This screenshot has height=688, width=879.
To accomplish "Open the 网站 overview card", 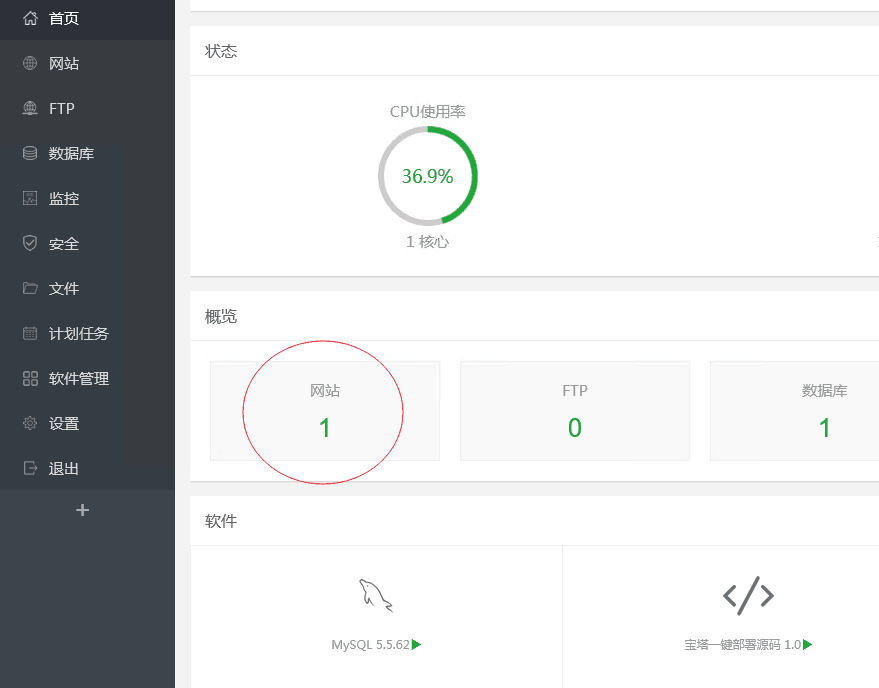I will click(325, 411).
